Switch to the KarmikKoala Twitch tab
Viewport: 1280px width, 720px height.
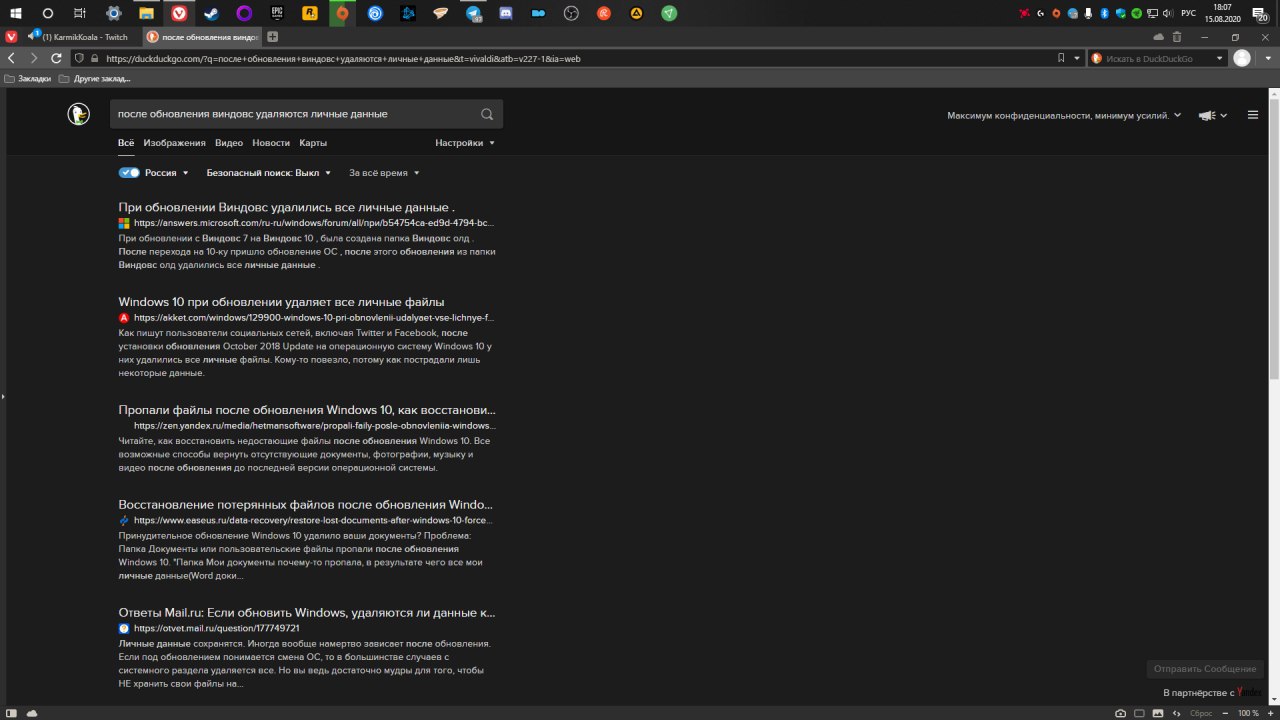[80, 37]
